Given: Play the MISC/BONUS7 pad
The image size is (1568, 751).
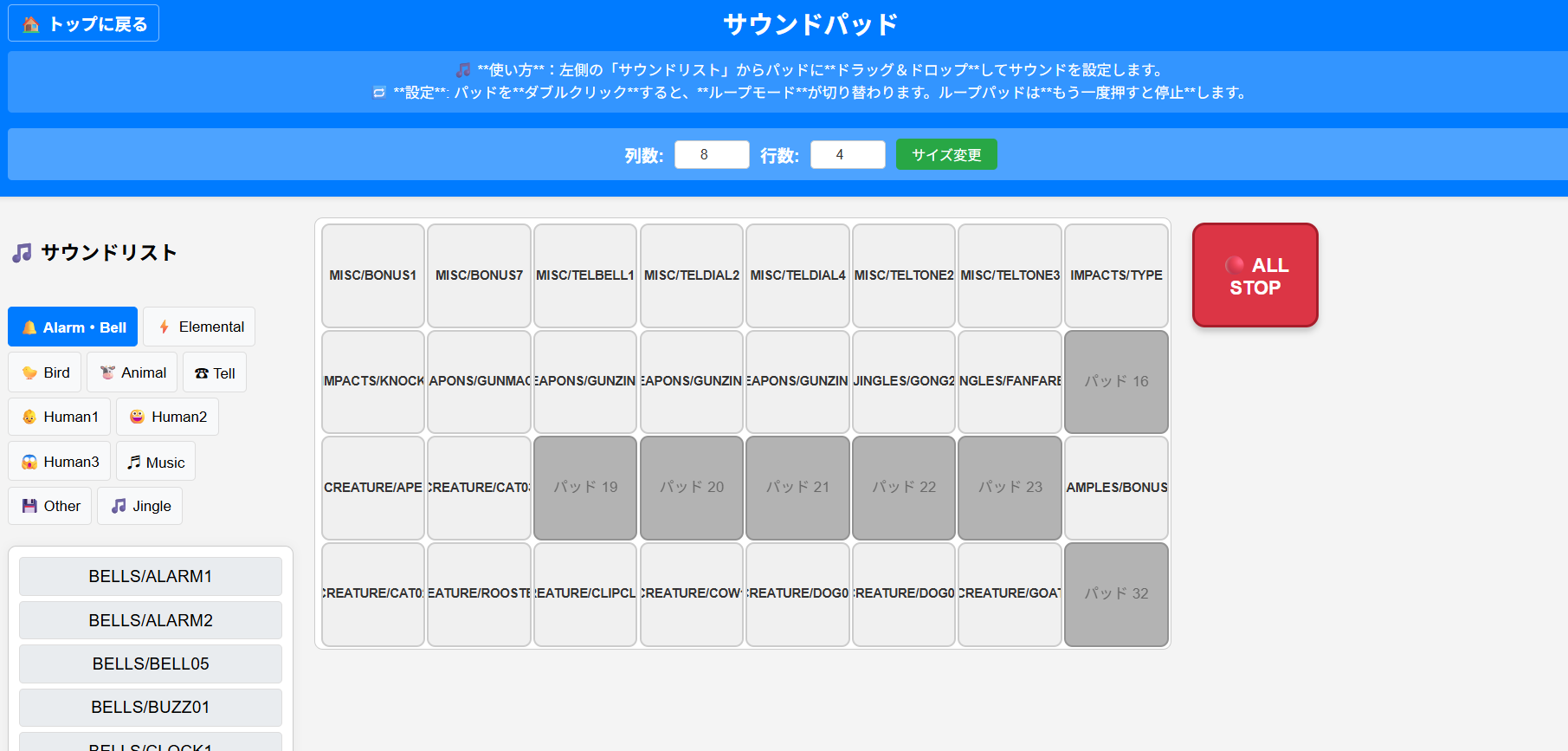Looking at the screenshot, I should 479,275.
